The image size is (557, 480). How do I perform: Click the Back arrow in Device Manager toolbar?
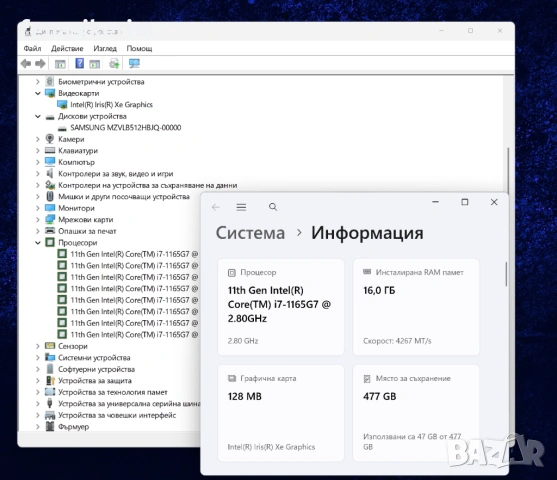[26, 64]
